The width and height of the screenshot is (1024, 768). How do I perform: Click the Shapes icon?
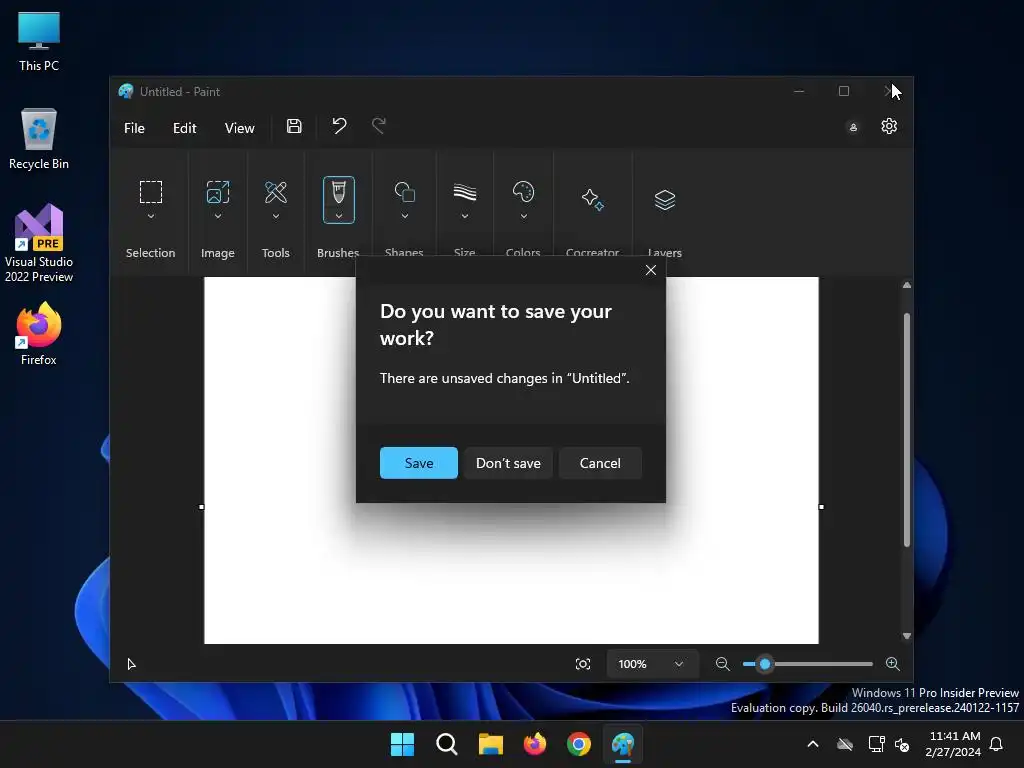(405, 192)
